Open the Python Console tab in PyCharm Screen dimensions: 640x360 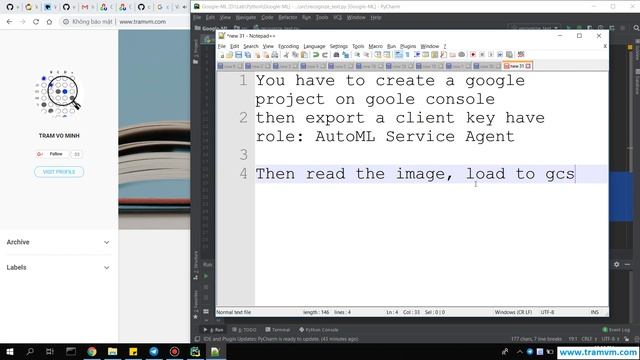click(x=318, y=329)
